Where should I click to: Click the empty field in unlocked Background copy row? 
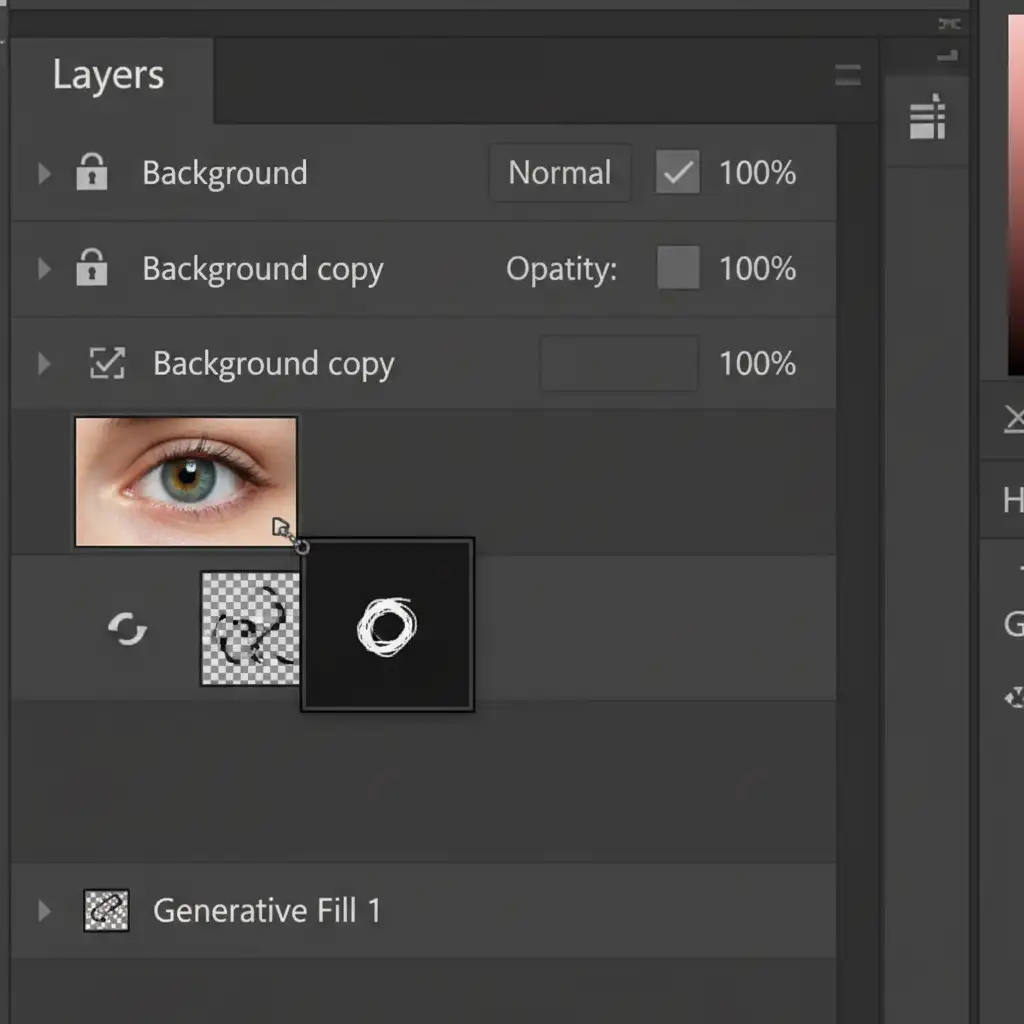(x=619, y=364)
